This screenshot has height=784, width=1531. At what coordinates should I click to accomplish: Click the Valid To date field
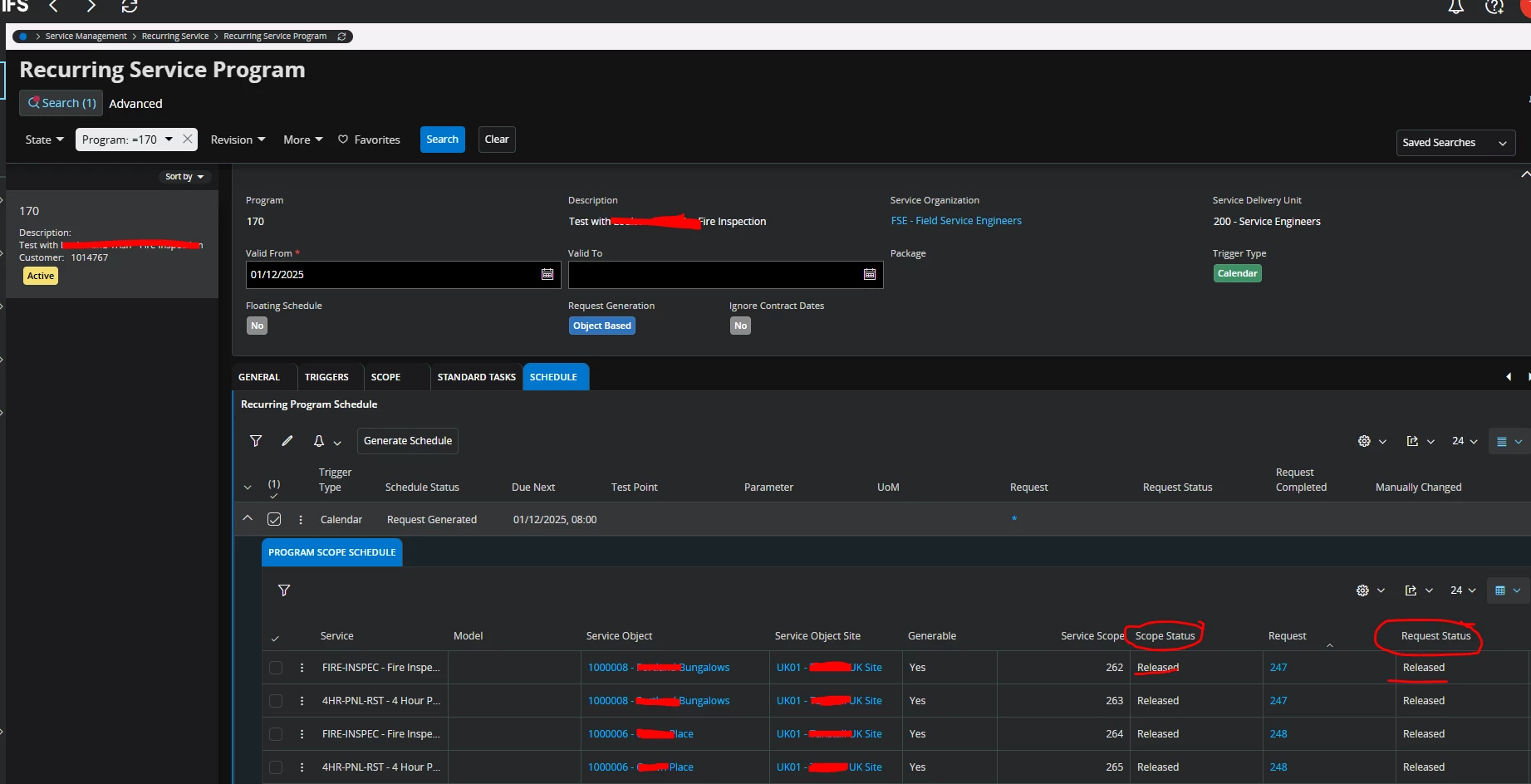point(714,275)
